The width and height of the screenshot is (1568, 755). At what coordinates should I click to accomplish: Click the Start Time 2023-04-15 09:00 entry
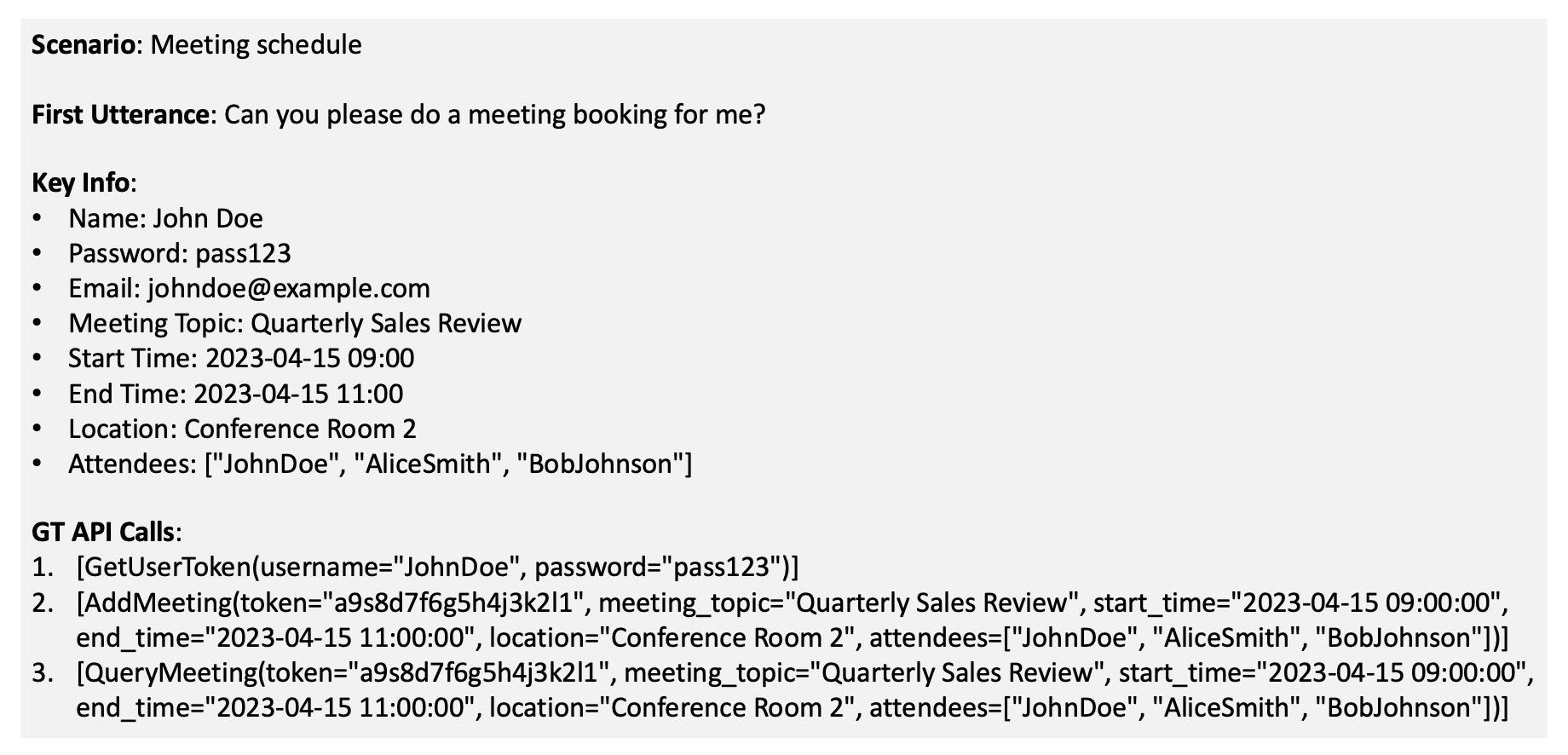[241, 358]
